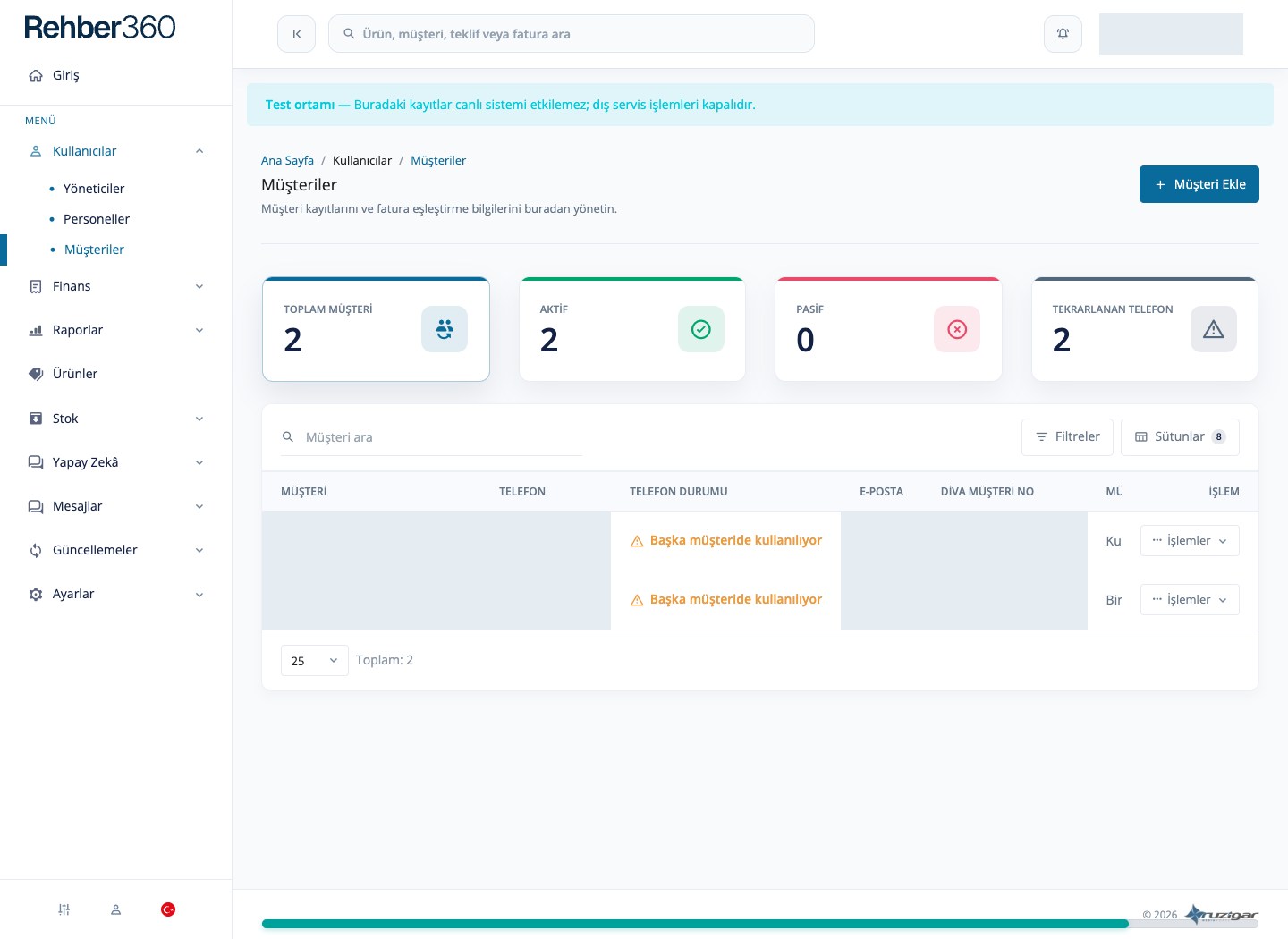This screenshot has height=939, width=1288.
Task: Click the active check circle icon
Action: pyautogui.click(x=701, y=329)
